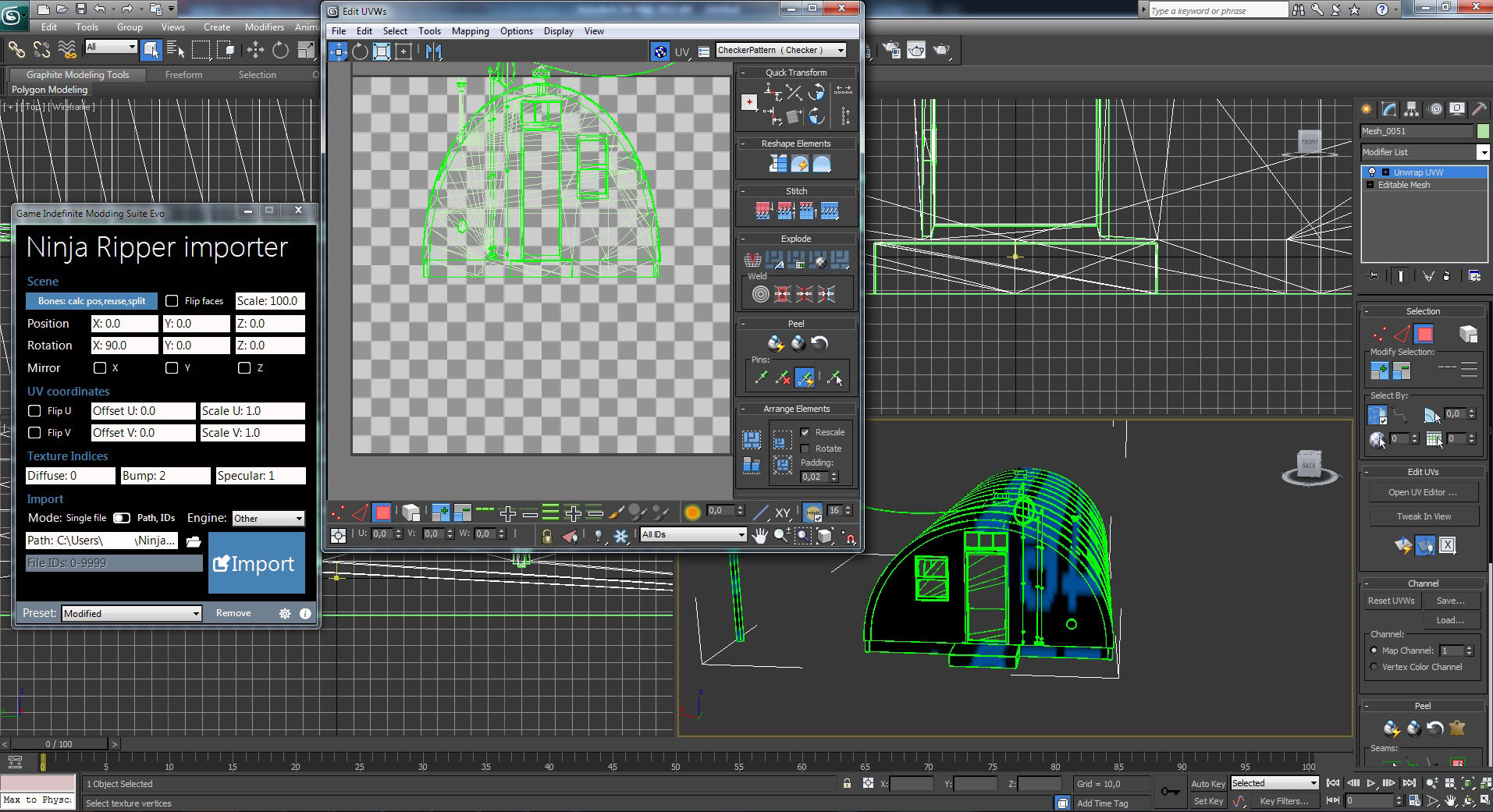Select the Mirror tool in Edit UVWs toolbar
The image size is (1493, 812).
tap(434, 51)
